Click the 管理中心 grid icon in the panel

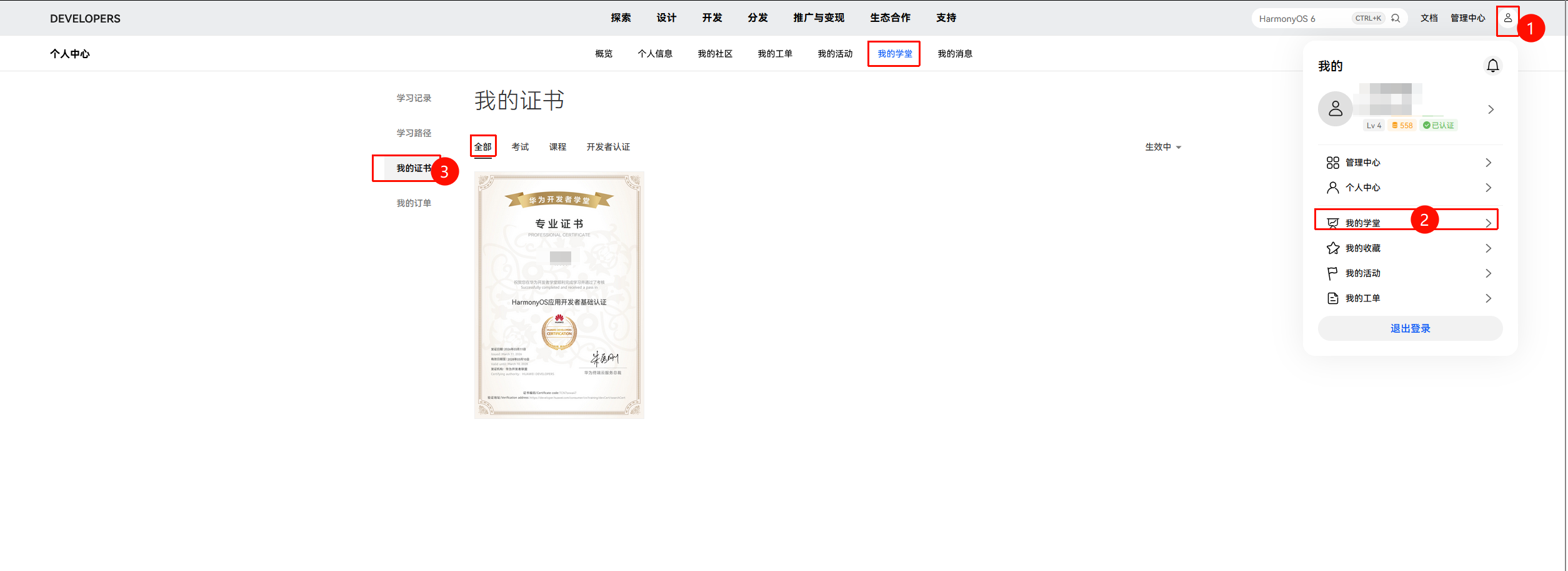(x=1332, y=163)
